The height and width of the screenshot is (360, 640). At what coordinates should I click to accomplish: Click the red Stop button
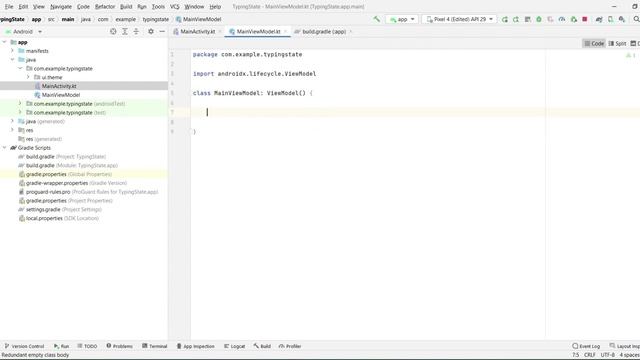pos(584,19)
